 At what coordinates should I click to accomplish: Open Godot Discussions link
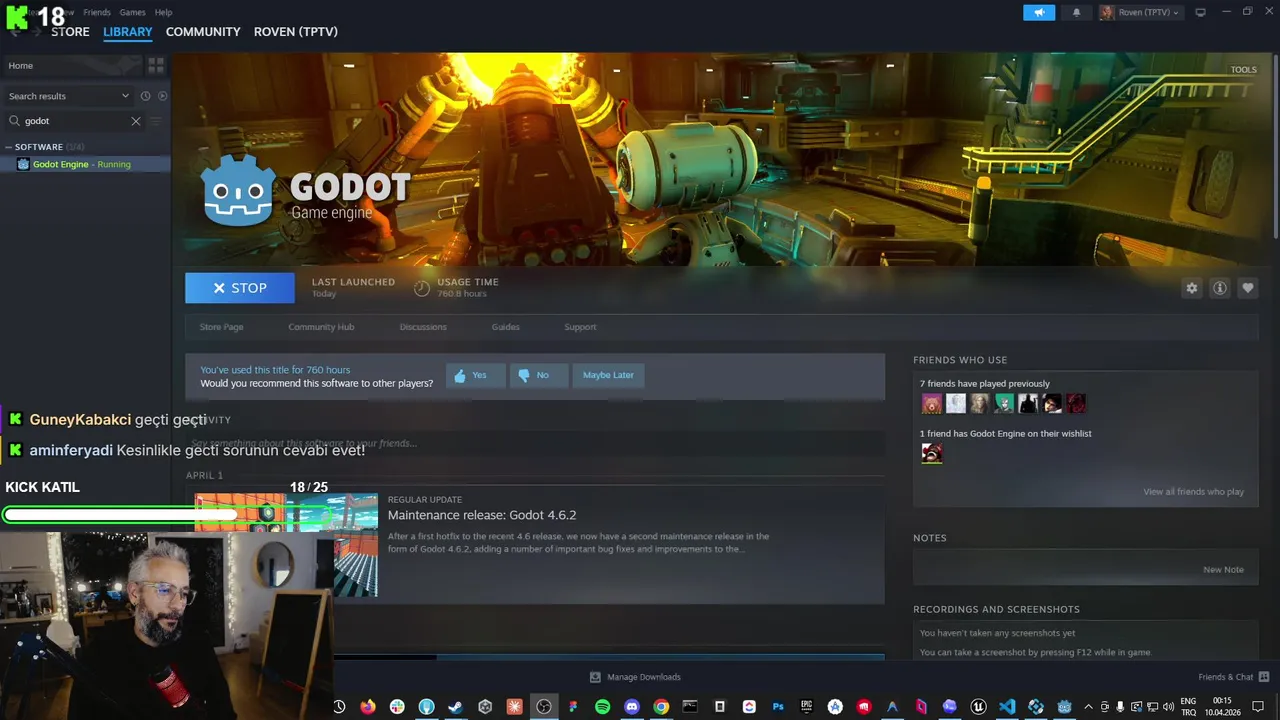(423, 327)
